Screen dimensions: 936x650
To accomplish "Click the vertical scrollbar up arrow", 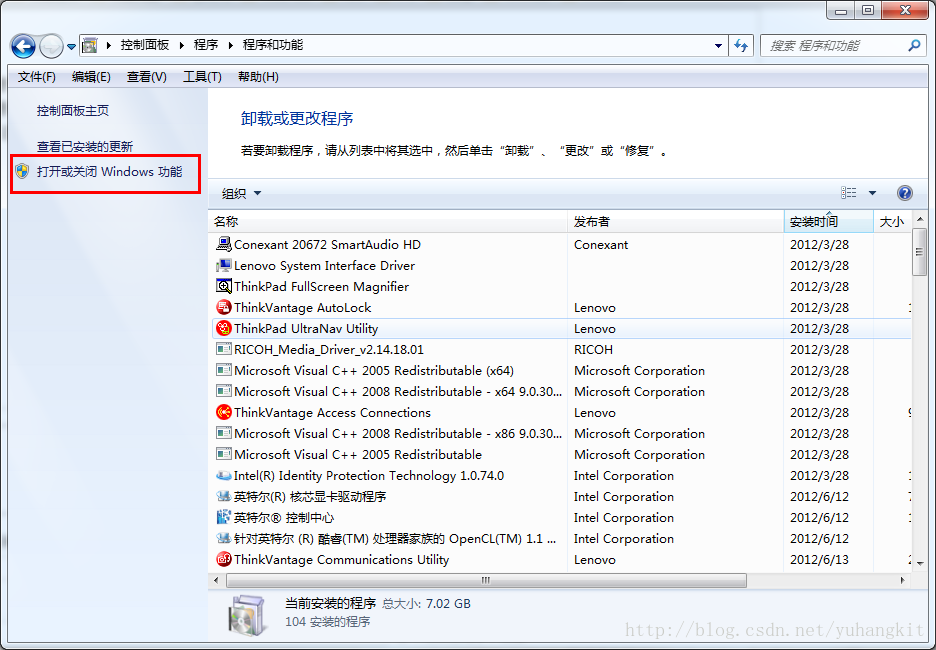I will [x=919, y=220].
